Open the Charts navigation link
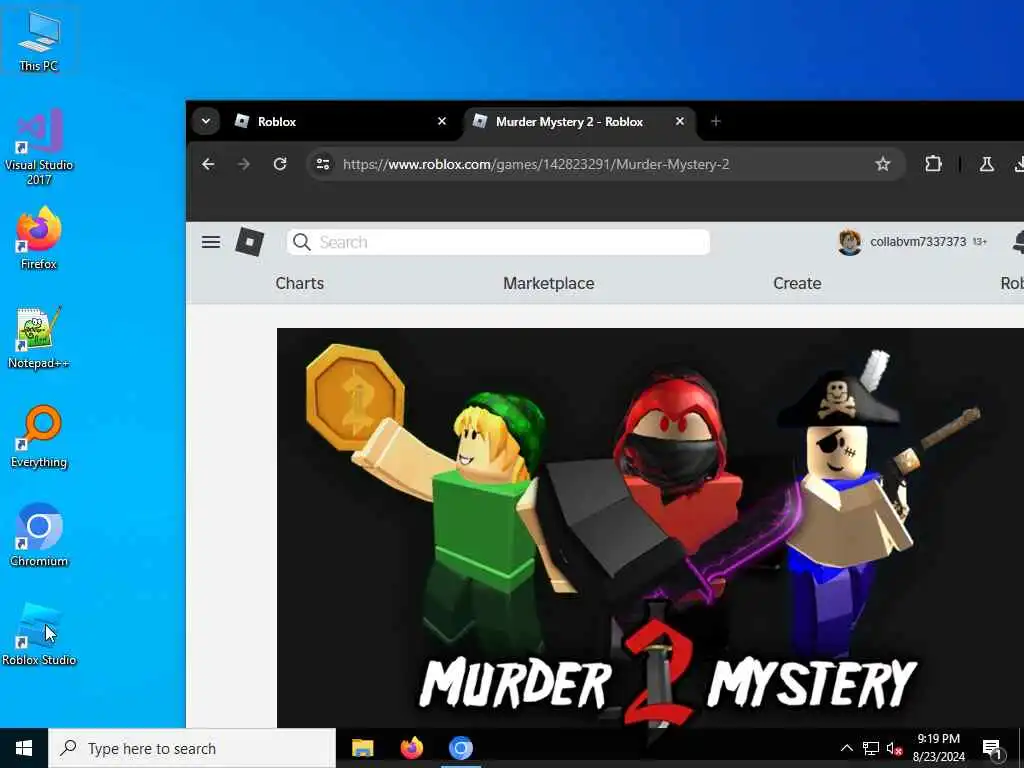Image resolution: width=1024 pixels, height=768 pixels. pos(300,283)
